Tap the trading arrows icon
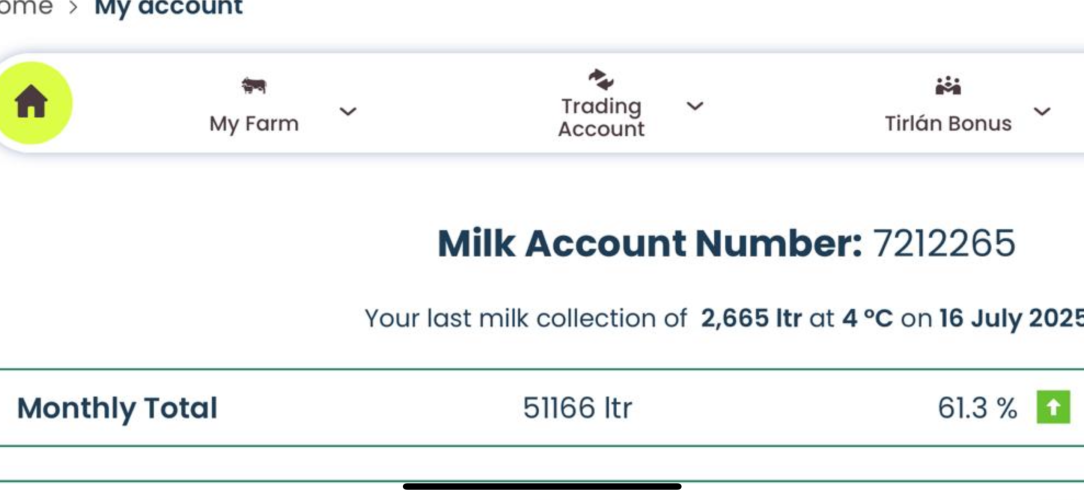 point(601,80)
